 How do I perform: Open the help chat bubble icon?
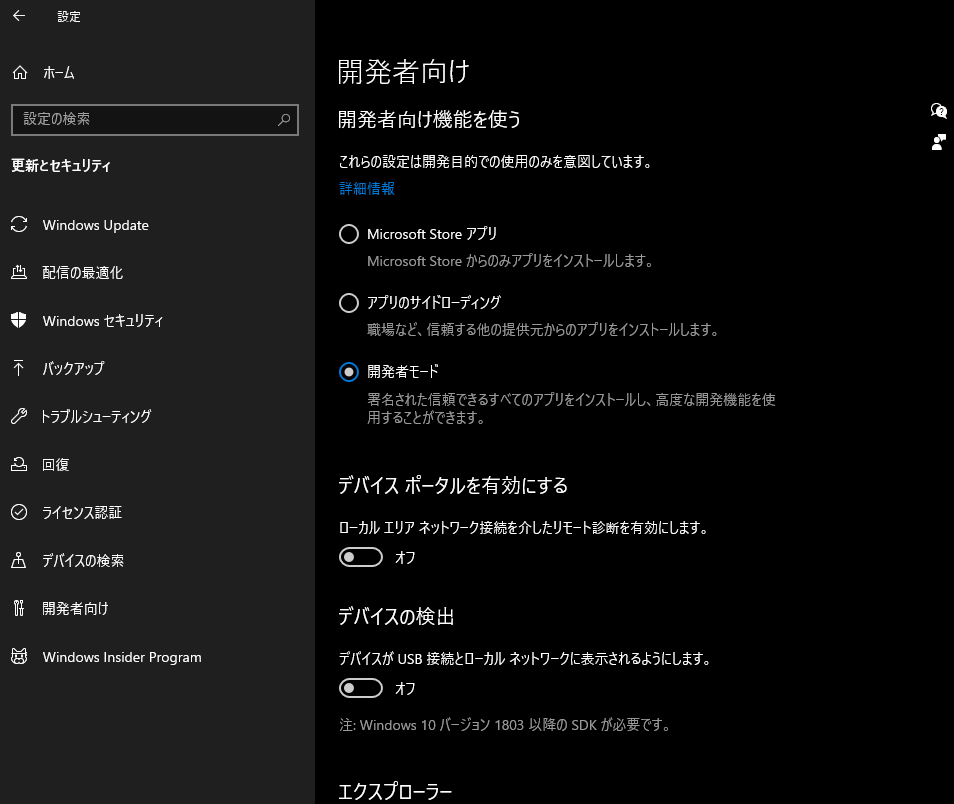(938, 111)
